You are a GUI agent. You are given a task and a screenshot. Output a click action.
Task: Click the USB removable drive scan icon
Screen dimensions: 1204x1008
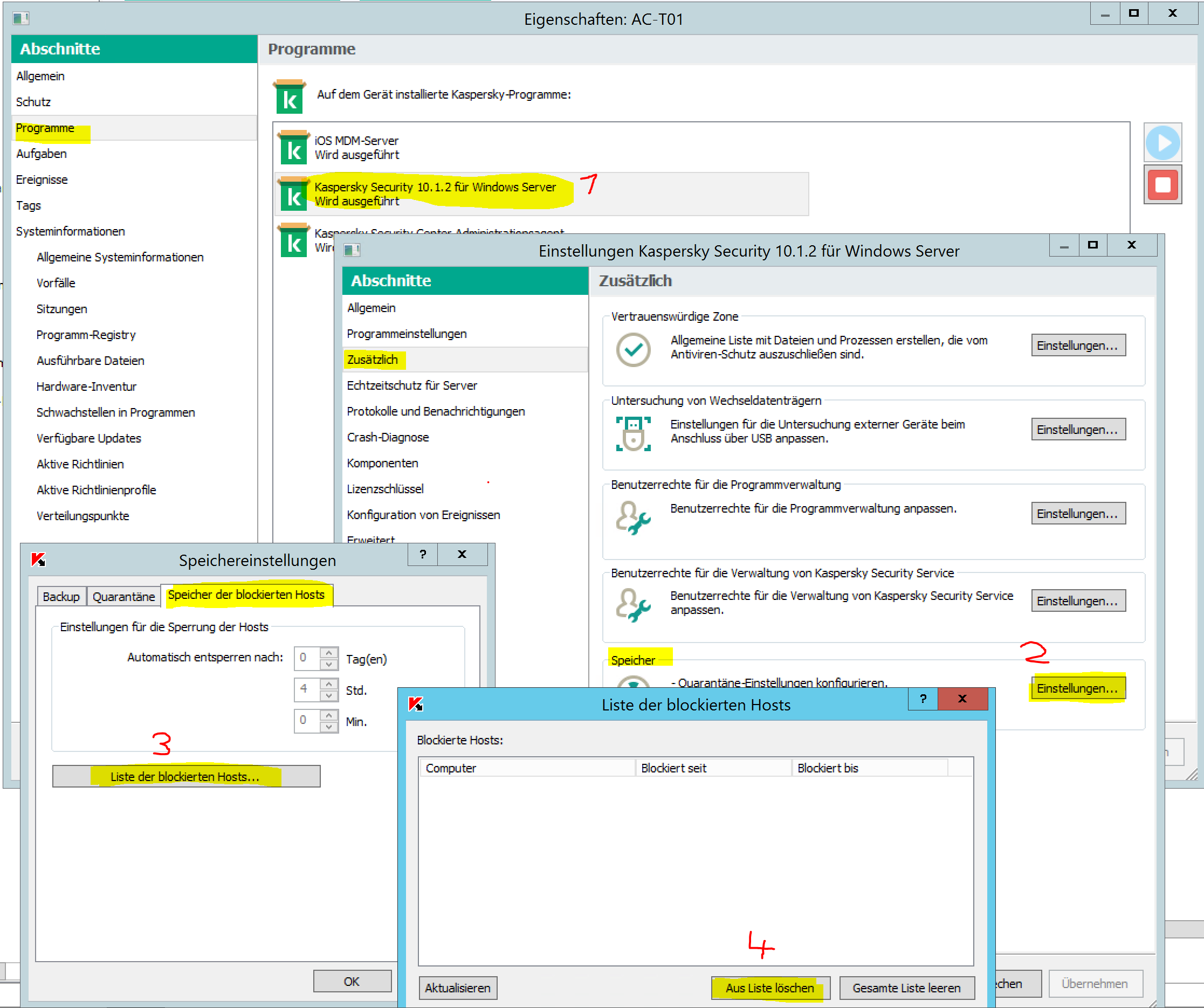(632, 433)
